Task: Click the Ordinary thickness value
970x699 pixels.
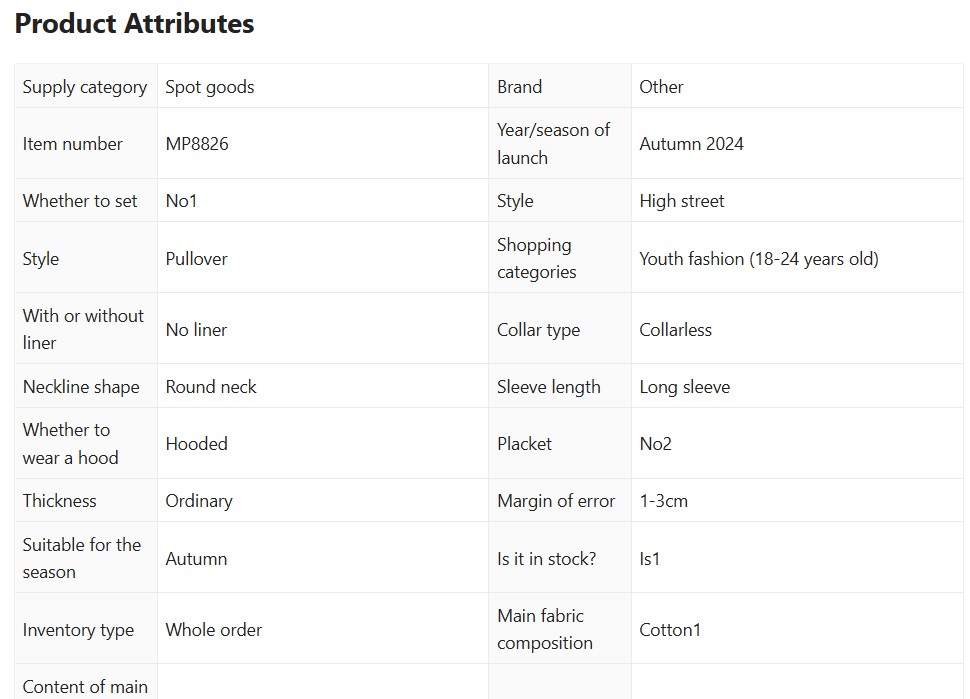Action: (x=199, y=501)
